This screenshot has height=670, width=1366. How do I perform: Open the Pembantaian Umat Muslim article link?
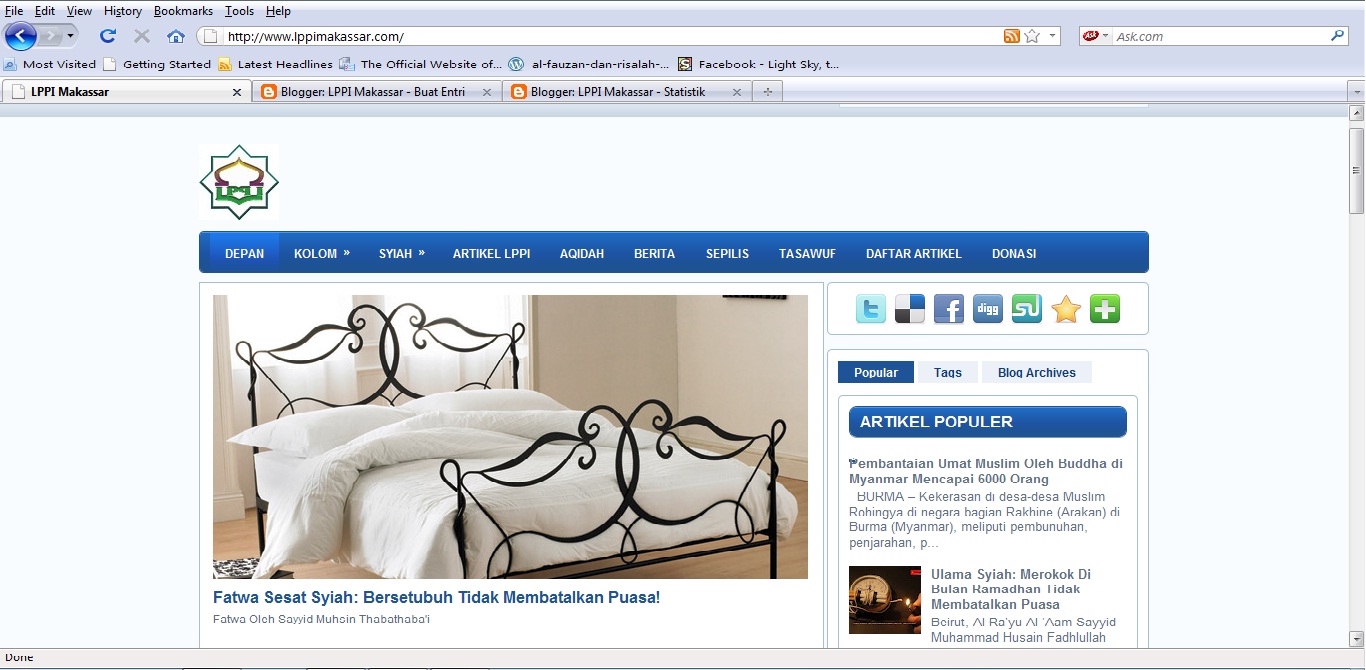tap(986, 471)
